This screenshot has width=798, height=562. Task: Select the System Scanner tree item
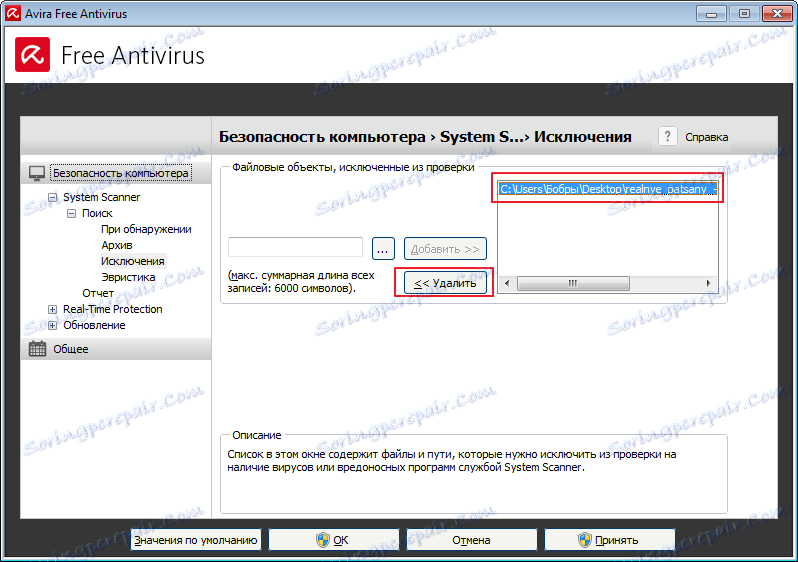coord(101,197)
